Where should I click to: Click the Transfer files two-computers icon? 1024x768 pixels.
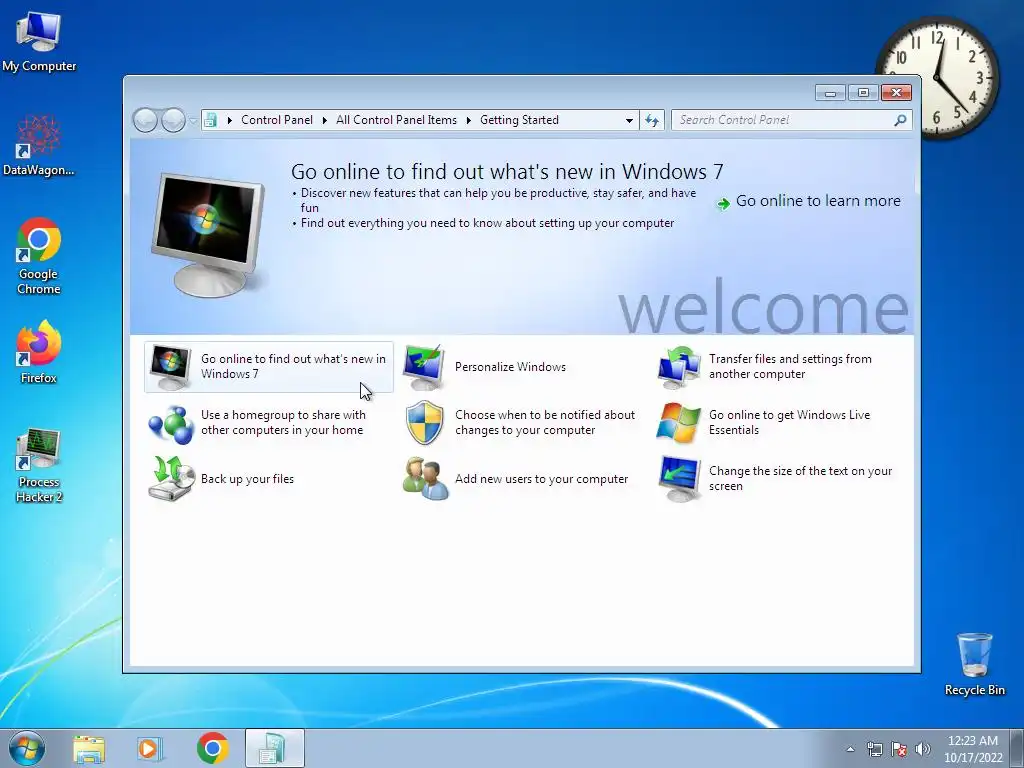pos(679,367)
